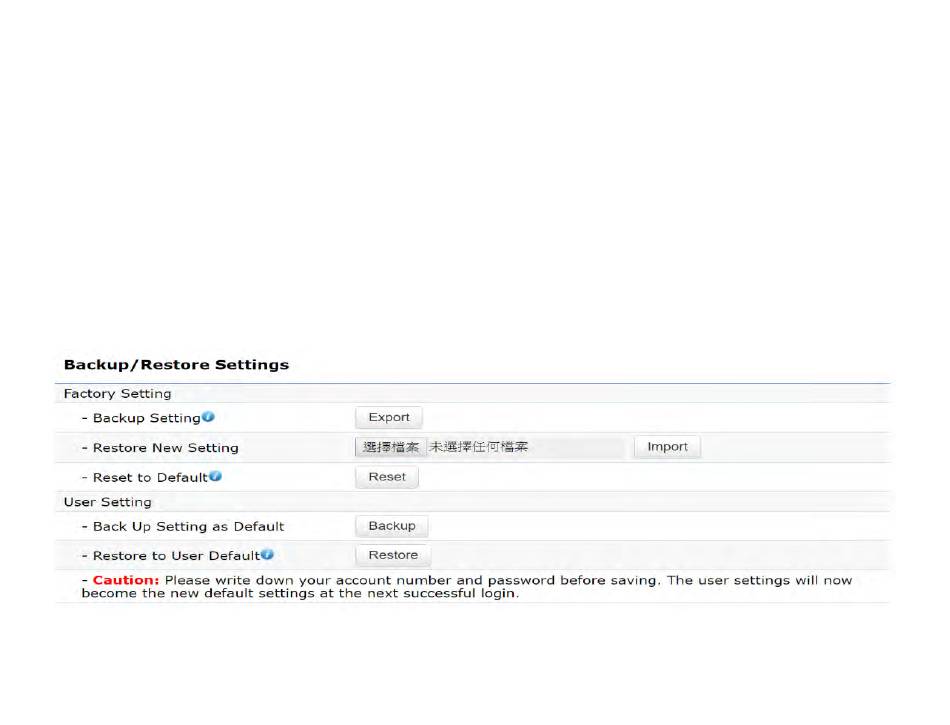This screenshot has height=725, width=950.
Task: Click the Reset button for Reset to Default
Action: pyautogui.click(x=387, y=477)
